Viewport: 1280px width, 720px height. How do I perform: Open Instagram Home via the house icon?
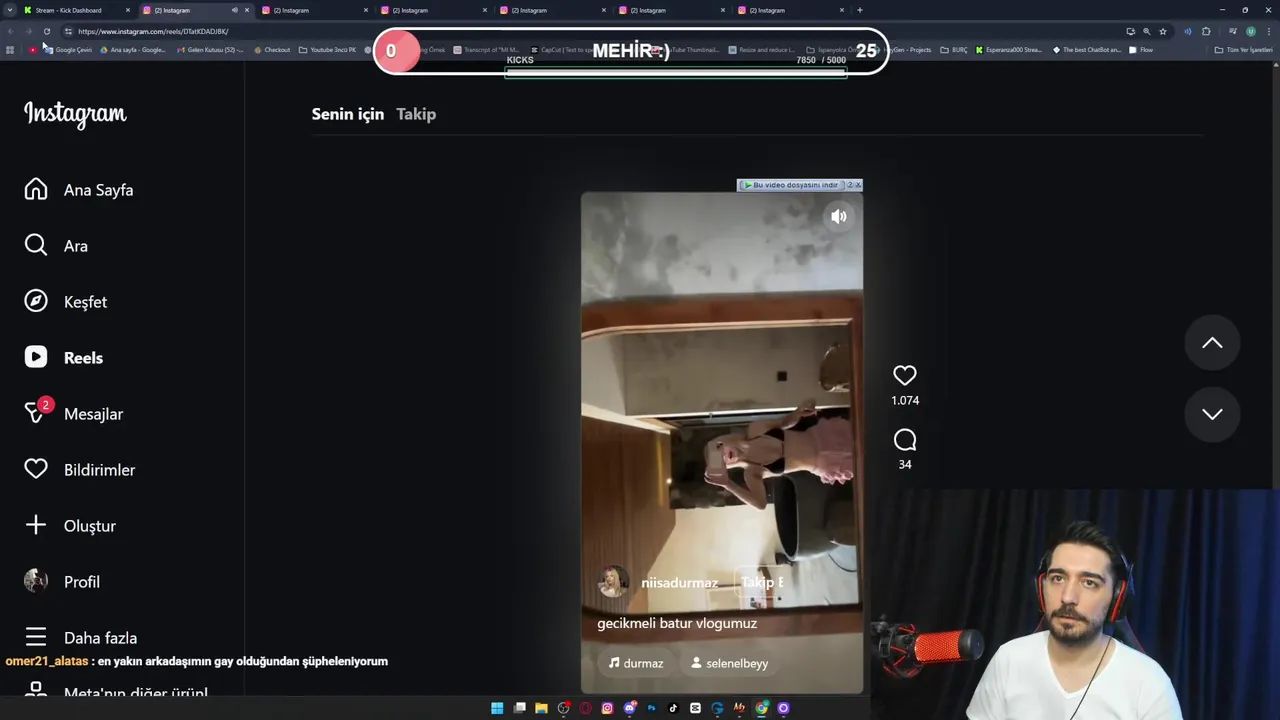tap(36, 190)
